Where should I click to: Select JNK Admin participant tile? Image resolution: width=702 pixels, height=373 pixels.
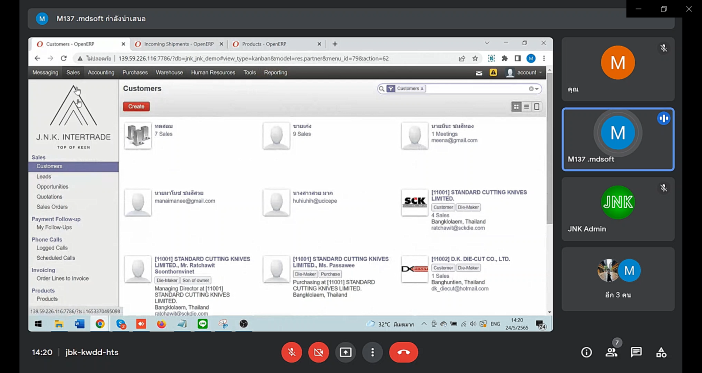(x=618, y=209)
